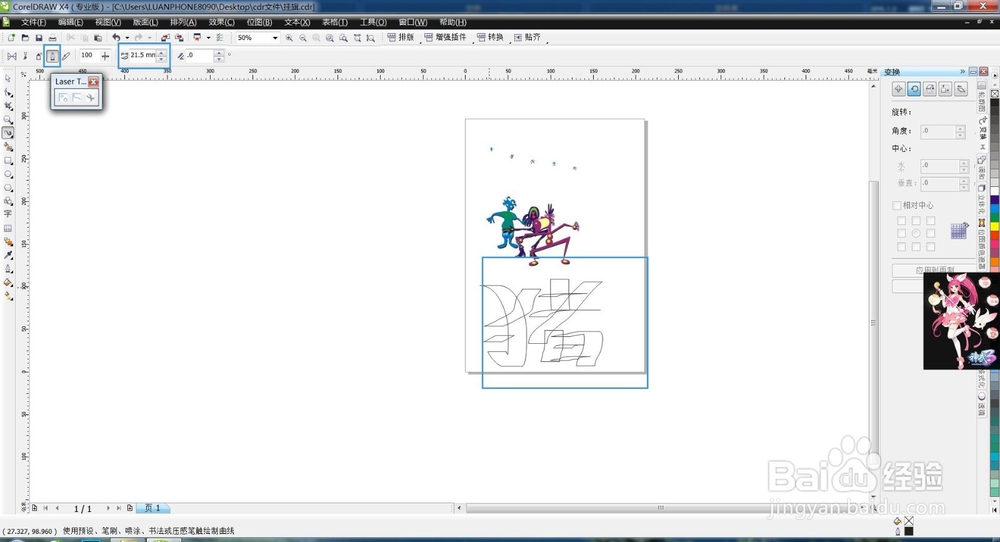Select the Pick tool in toolbox

(8, 78)
